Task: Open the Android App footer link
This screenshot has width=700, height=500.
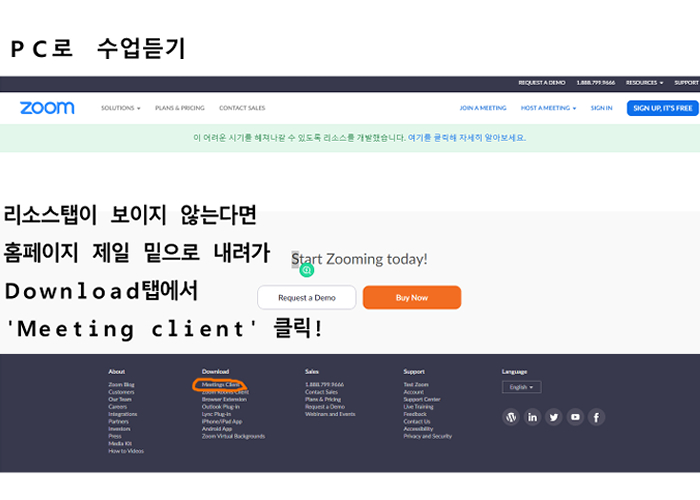Action: [x=217, y=429]
